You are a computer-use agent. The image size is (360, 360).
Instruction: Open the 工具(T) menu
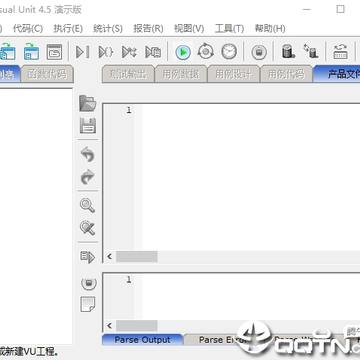tap(229, 28)
